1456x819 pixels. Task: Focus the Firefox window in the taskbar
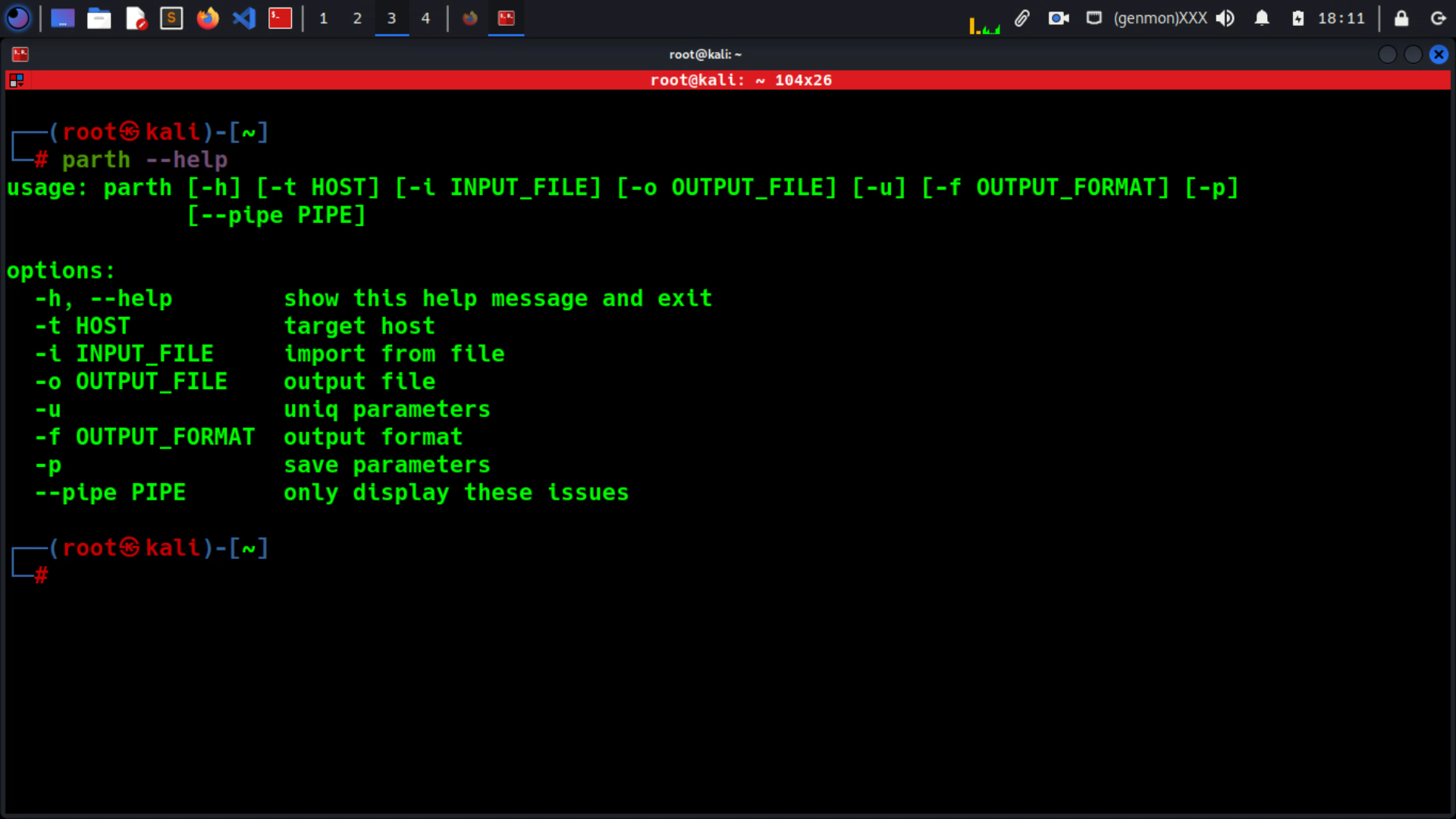click(470, 17)
